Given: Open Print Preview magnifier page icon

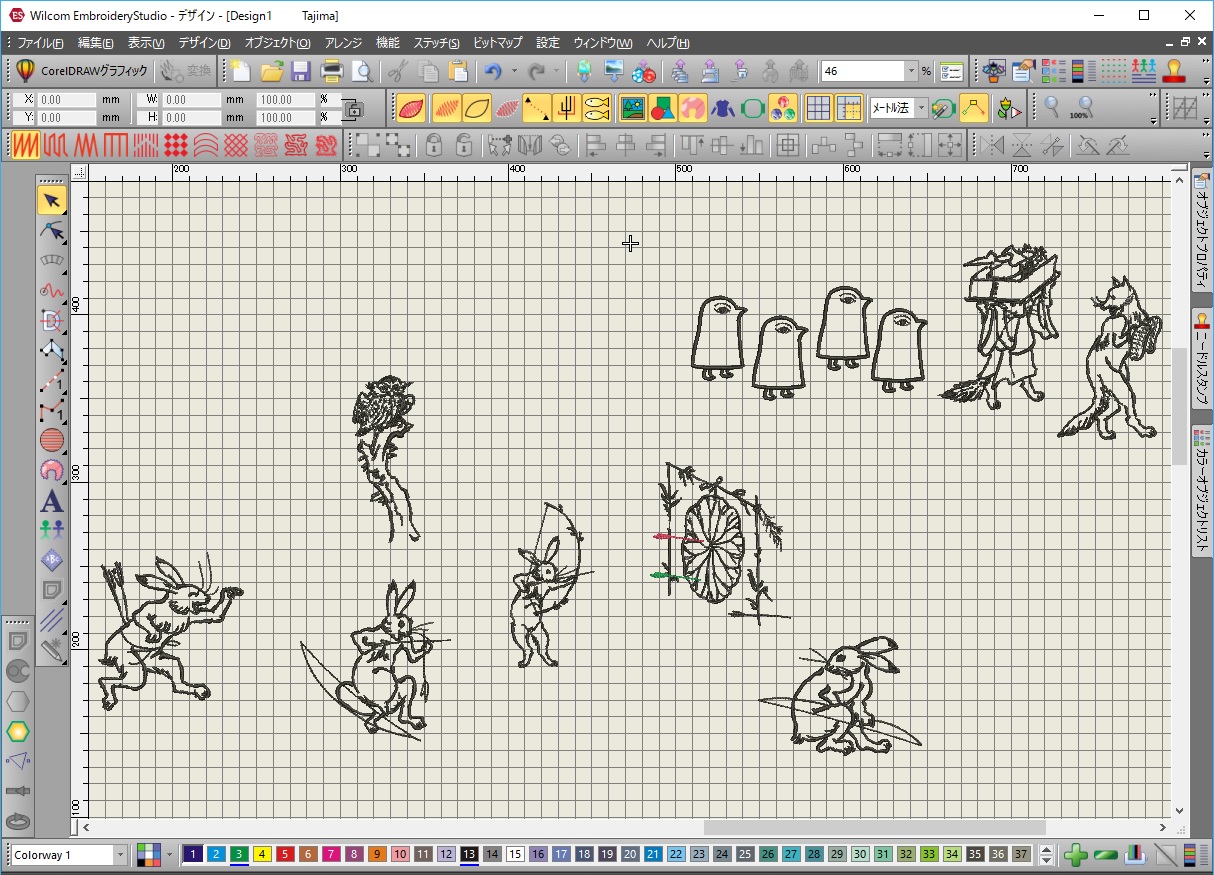Looking at the screenshot, I should [362, 71].
